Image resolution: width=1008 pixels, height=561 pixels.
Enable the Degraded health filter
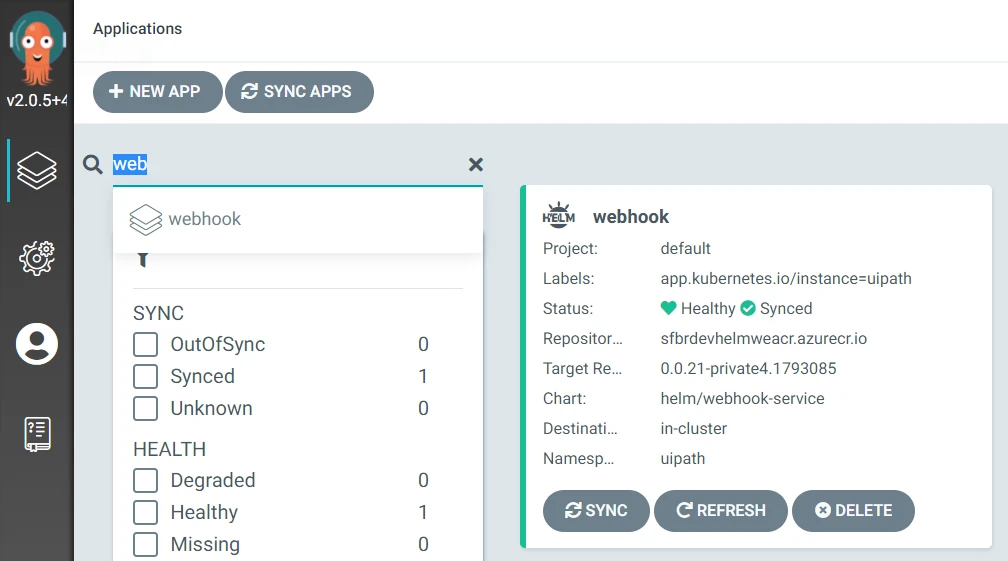coord(145,481)
